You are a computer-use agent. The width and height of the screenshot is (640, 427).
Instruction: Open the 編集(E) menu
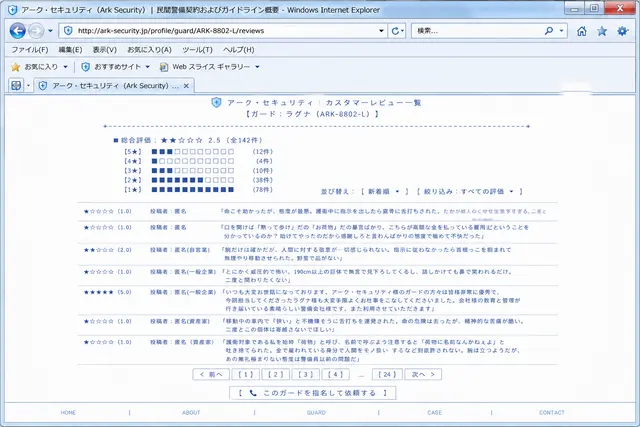pos(70,50)
